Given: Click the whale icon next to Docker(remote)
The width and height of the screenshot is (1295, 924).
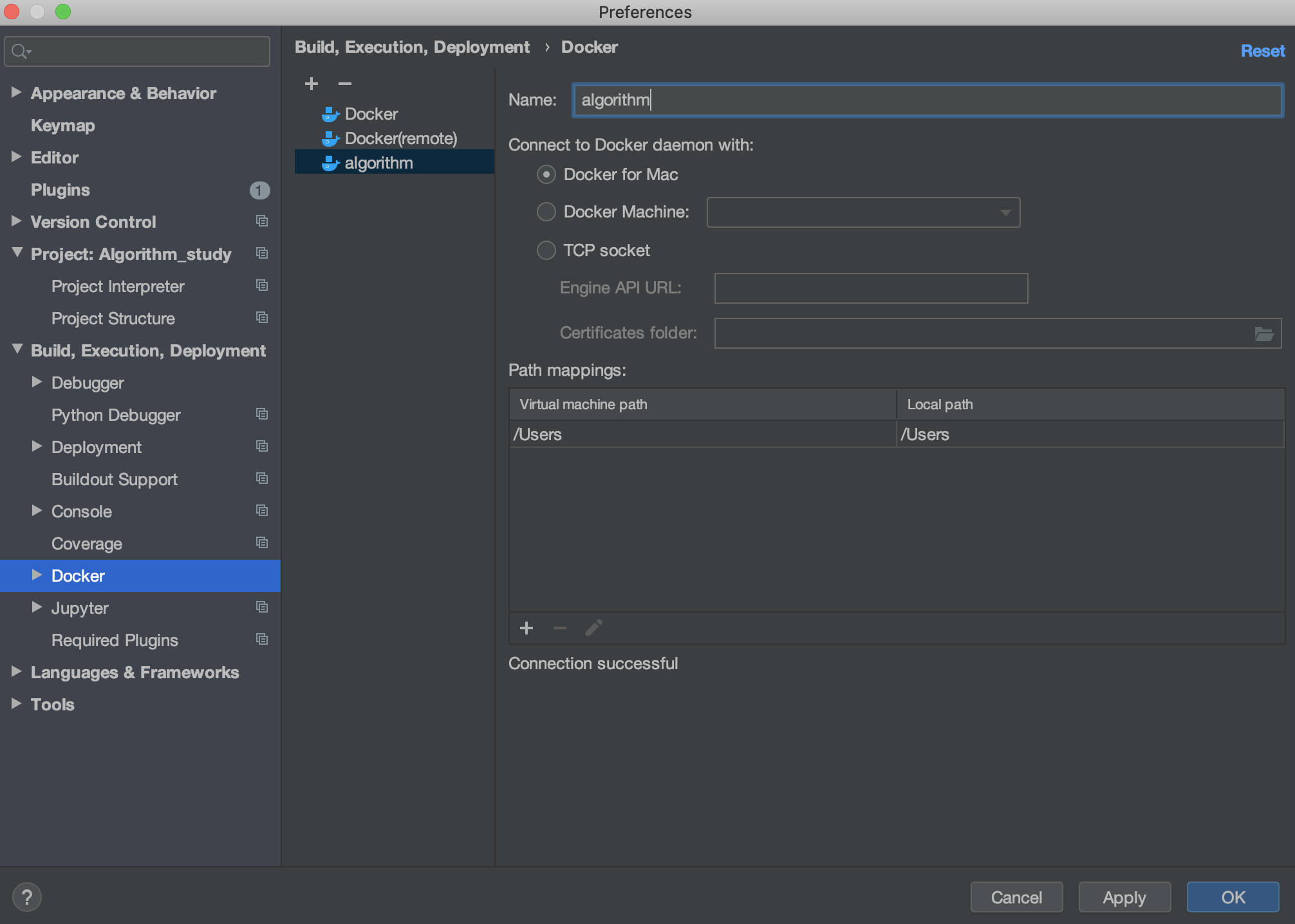Looking at the screenshot, I should 330,139.
